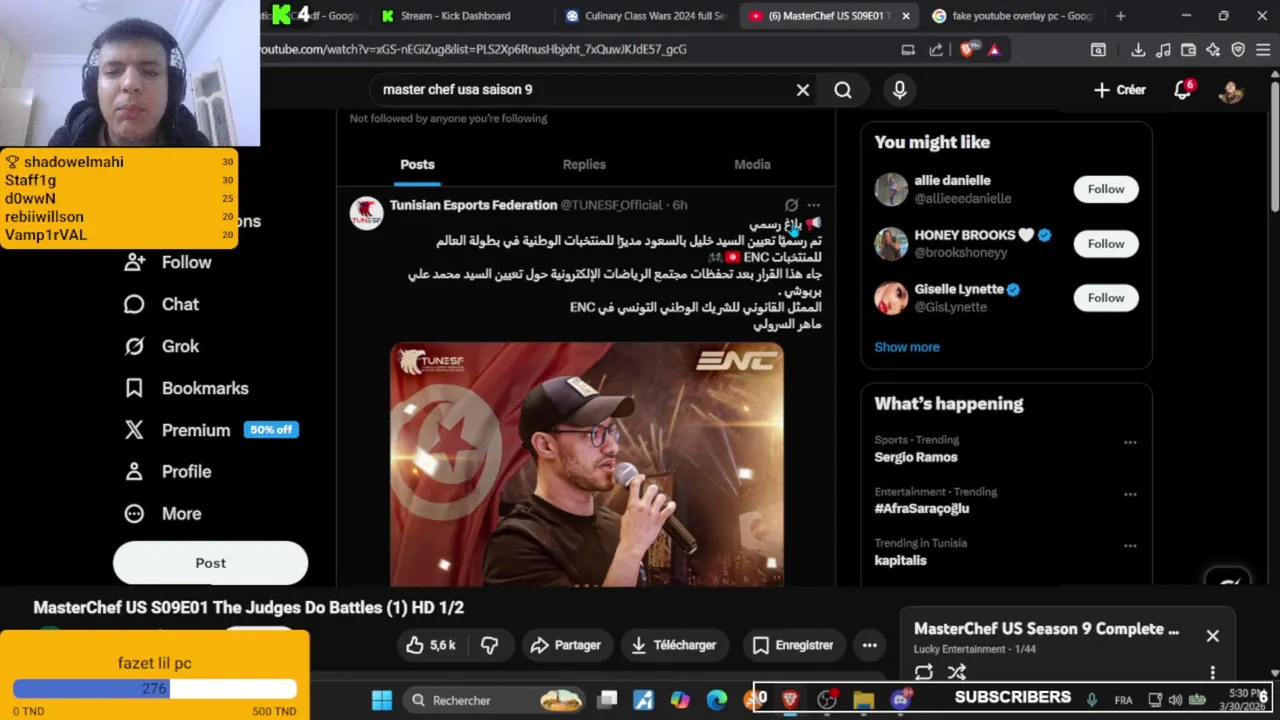Click the browser address bar URL
1280x720 pixels.
point(475,49)
